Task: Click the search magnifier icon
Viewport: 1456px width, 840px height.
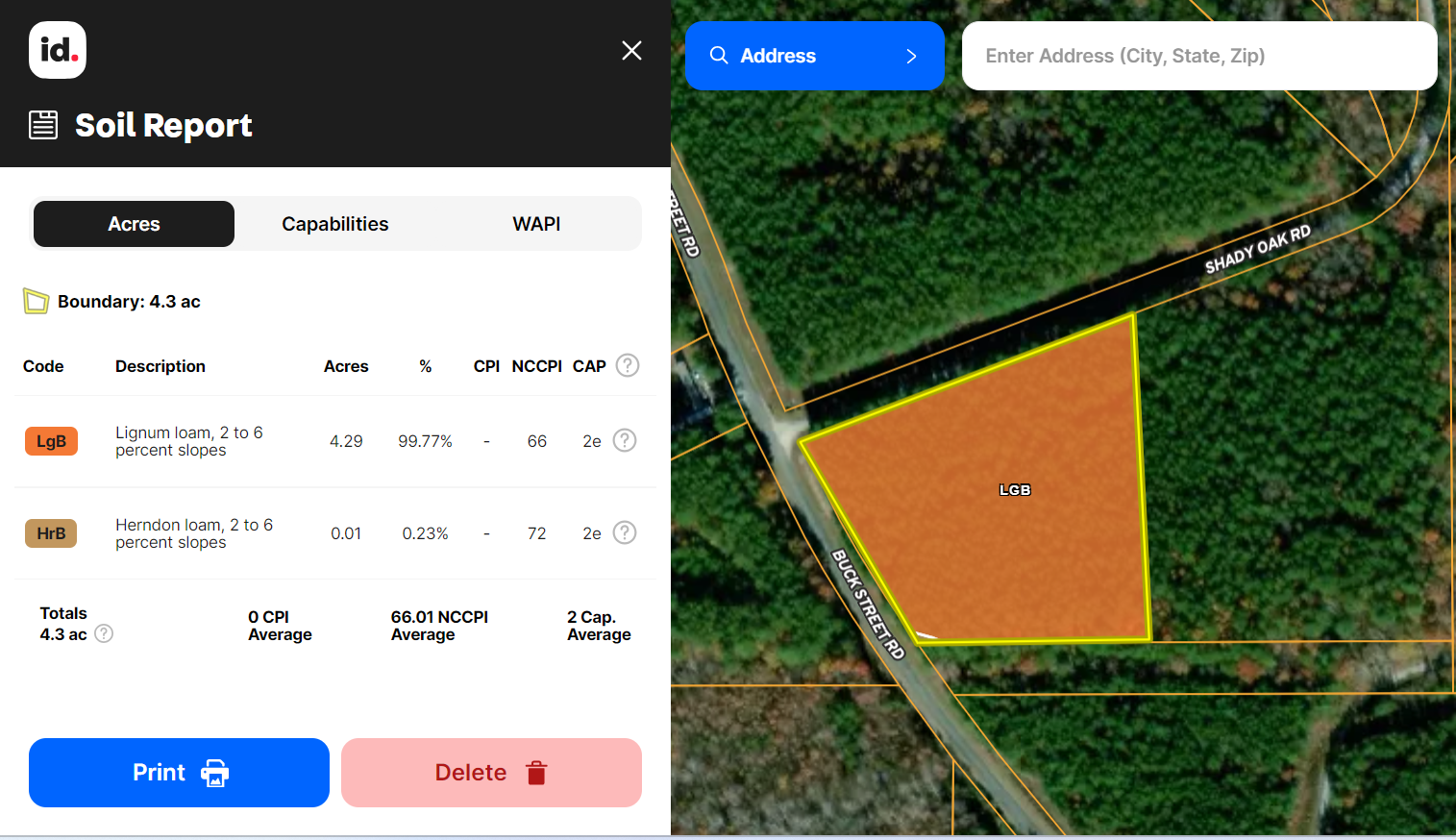Action: point(719,56)
